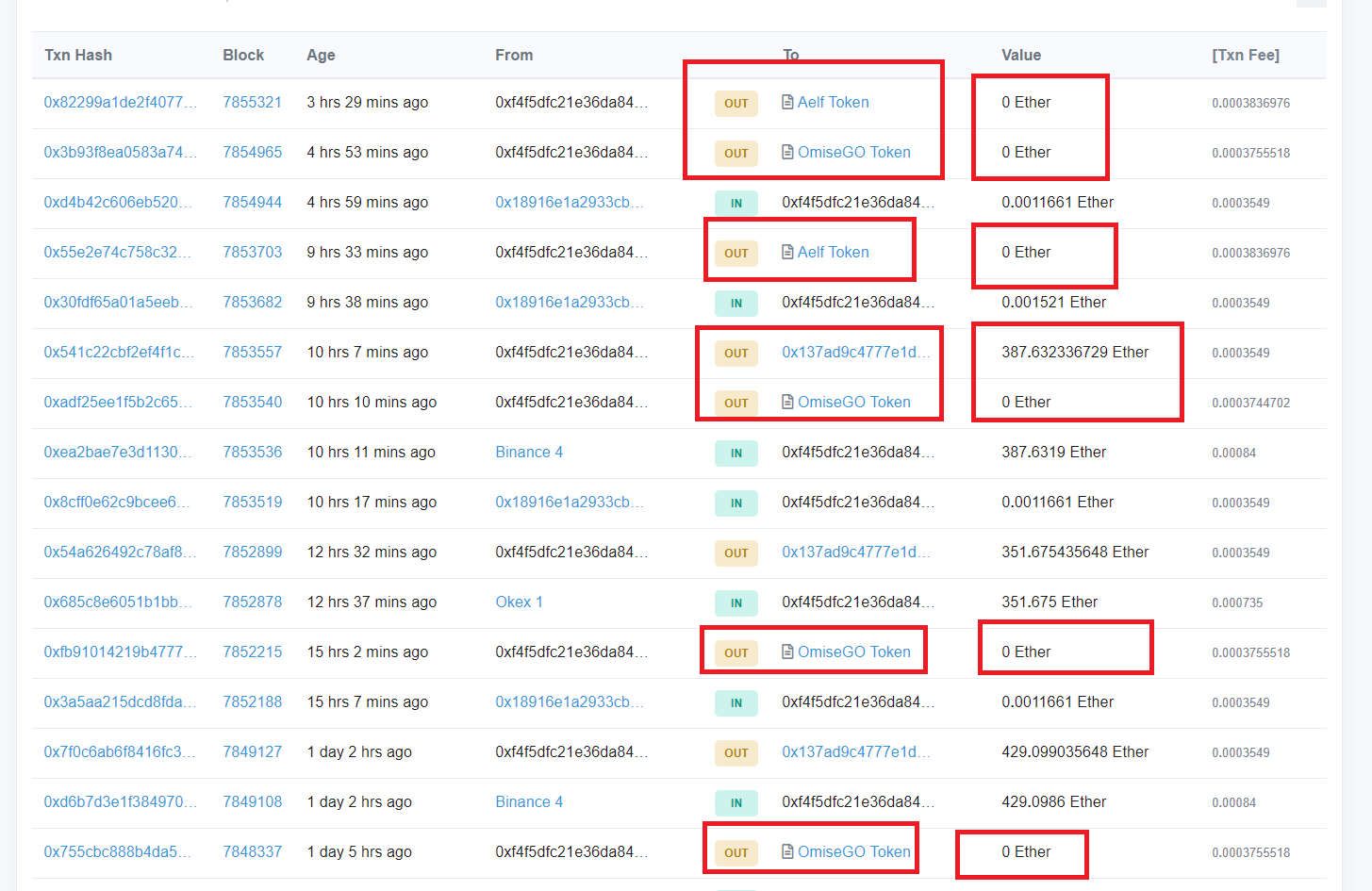Screen dimensions: 1372x891
Task: Open recipient 0x137ad9c4777e1d… receiving 387.632336729 Ether
Action: tap(856, 352)
